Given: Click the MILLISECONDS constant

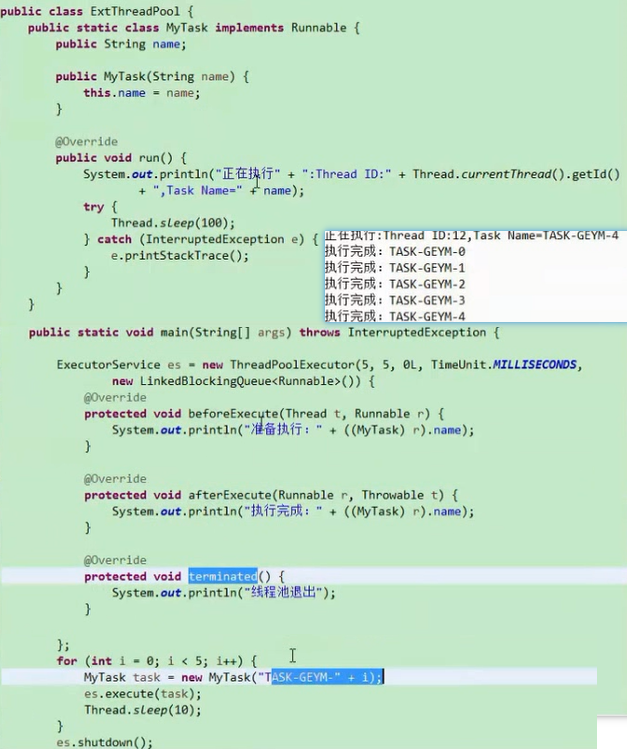Looking at the screenshot, I should tap(534, 365).
